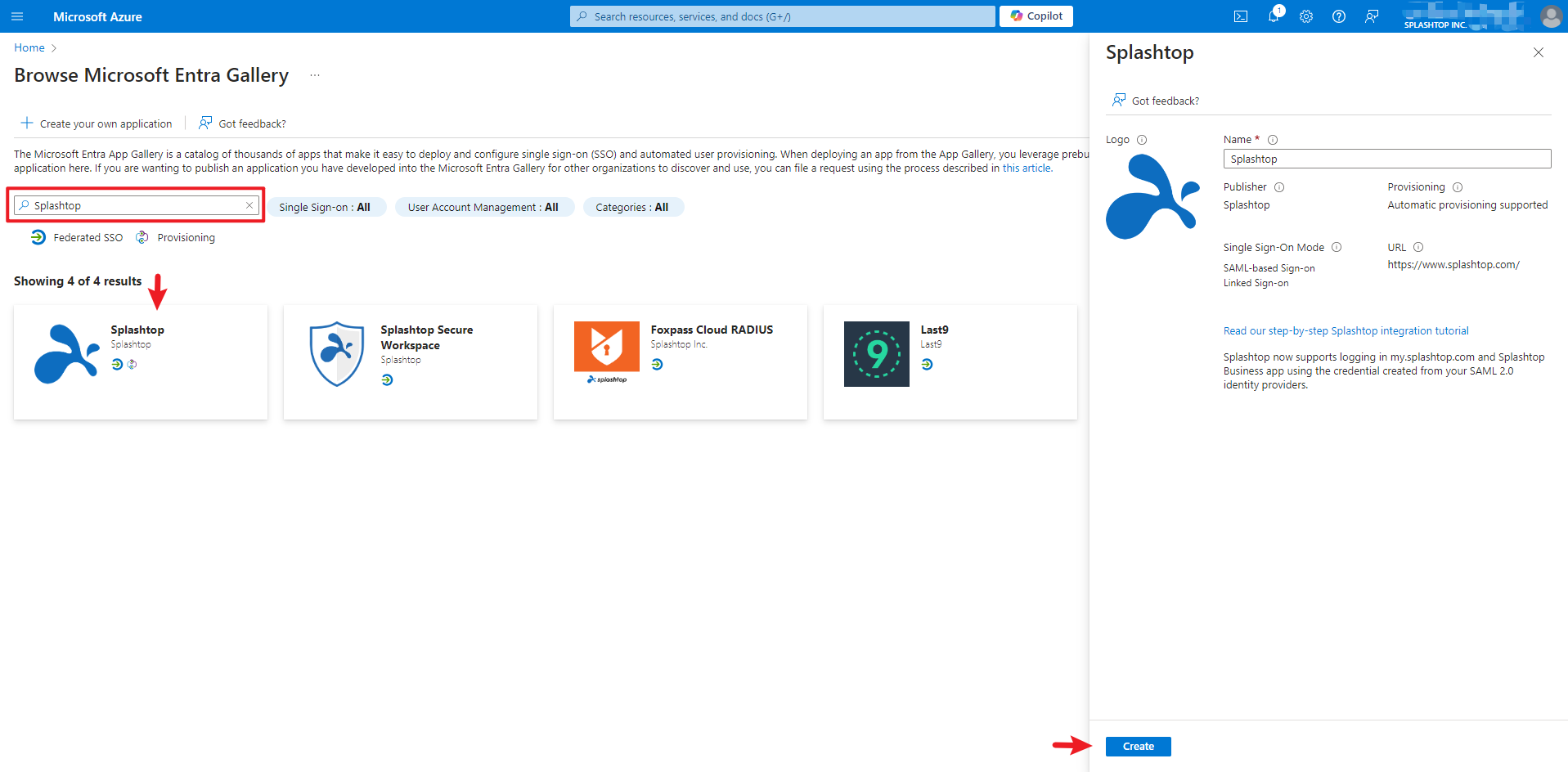Click Got feedback in gallery toolbar
The width and height of the screenshot is (1568, 772).
point(243,124)
